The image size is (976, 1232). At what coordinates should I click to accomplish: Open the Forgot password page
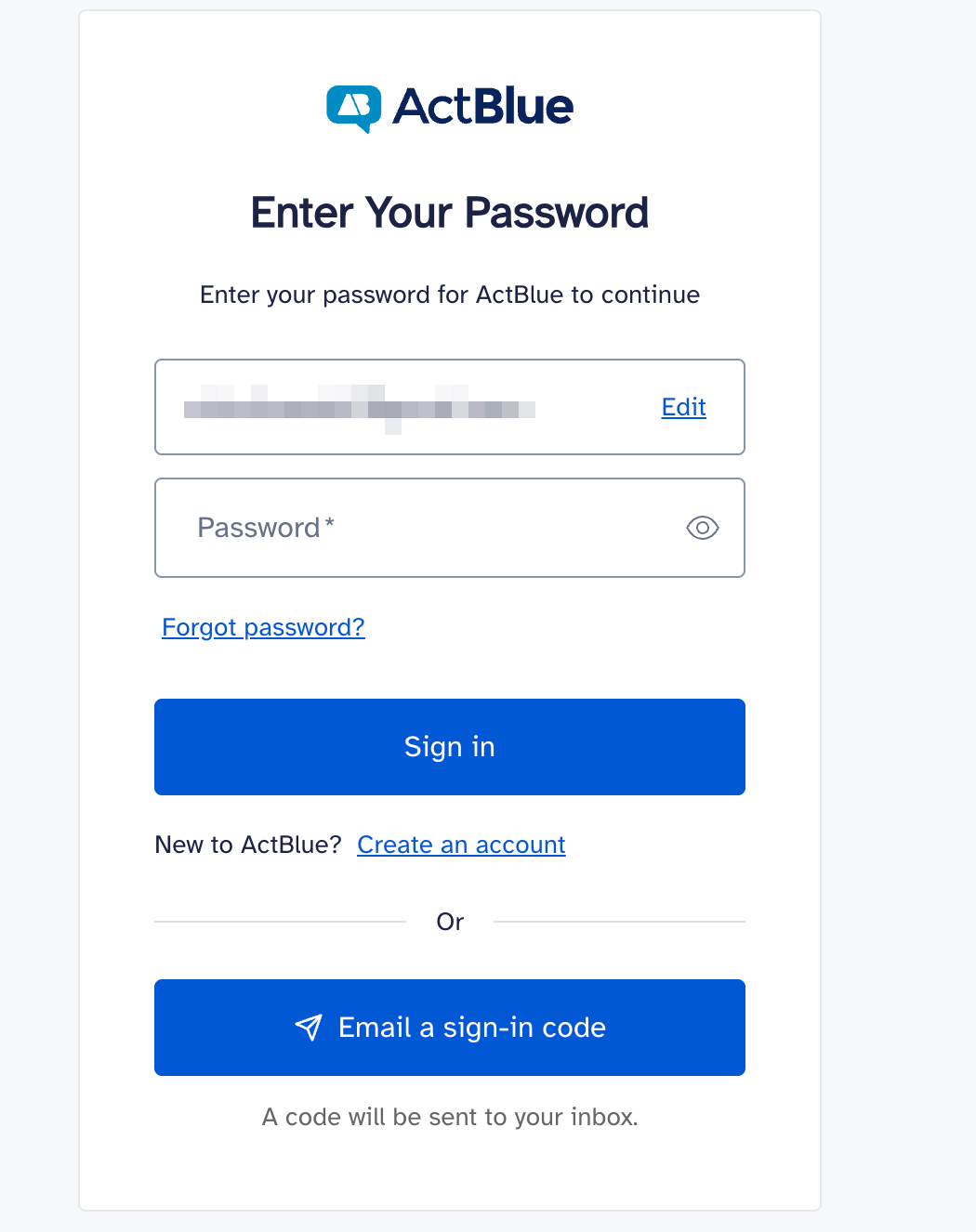(x=263, y=627)
